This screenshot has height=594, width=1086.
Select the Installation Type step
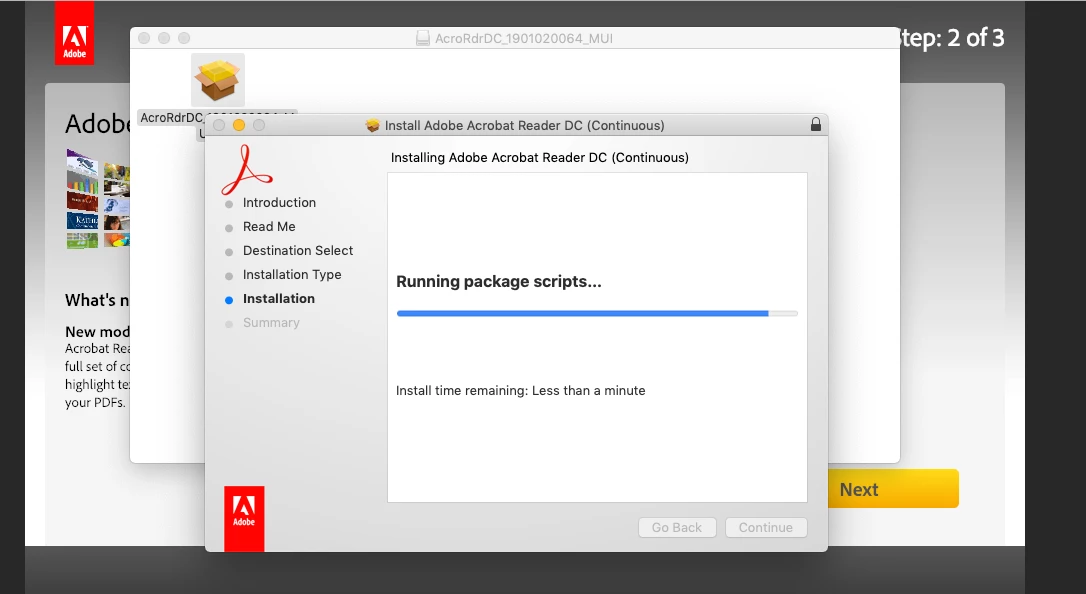pyautogui.click(x=292, y=275)
